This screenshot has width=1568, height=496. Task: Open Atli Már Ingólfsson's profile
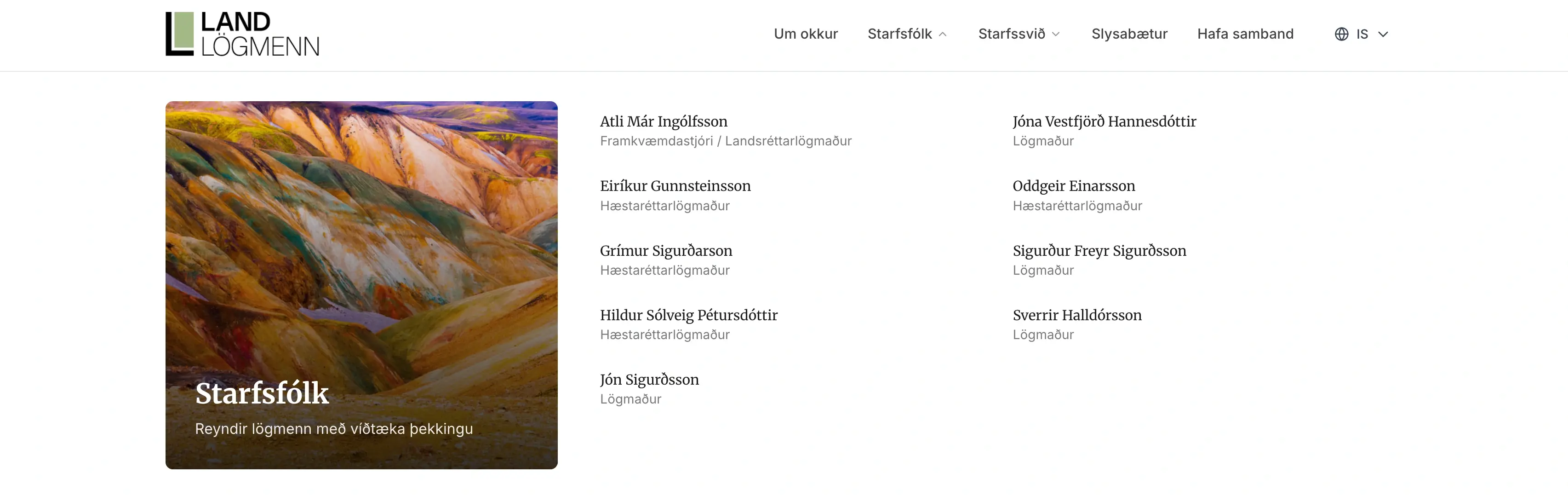(x=663, y=121)
